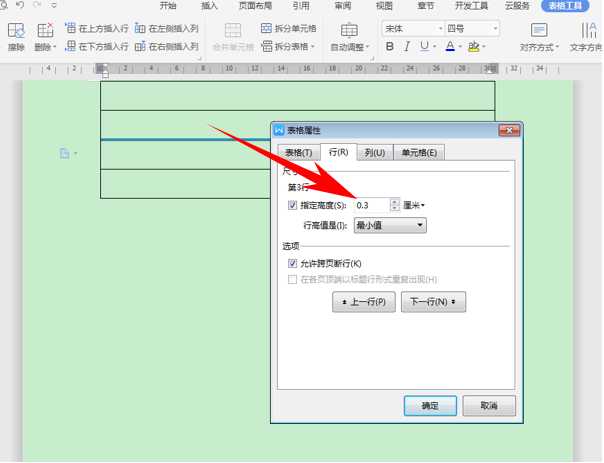
Task: Click Previous Row 上一行(P) button
Action: 364,302
